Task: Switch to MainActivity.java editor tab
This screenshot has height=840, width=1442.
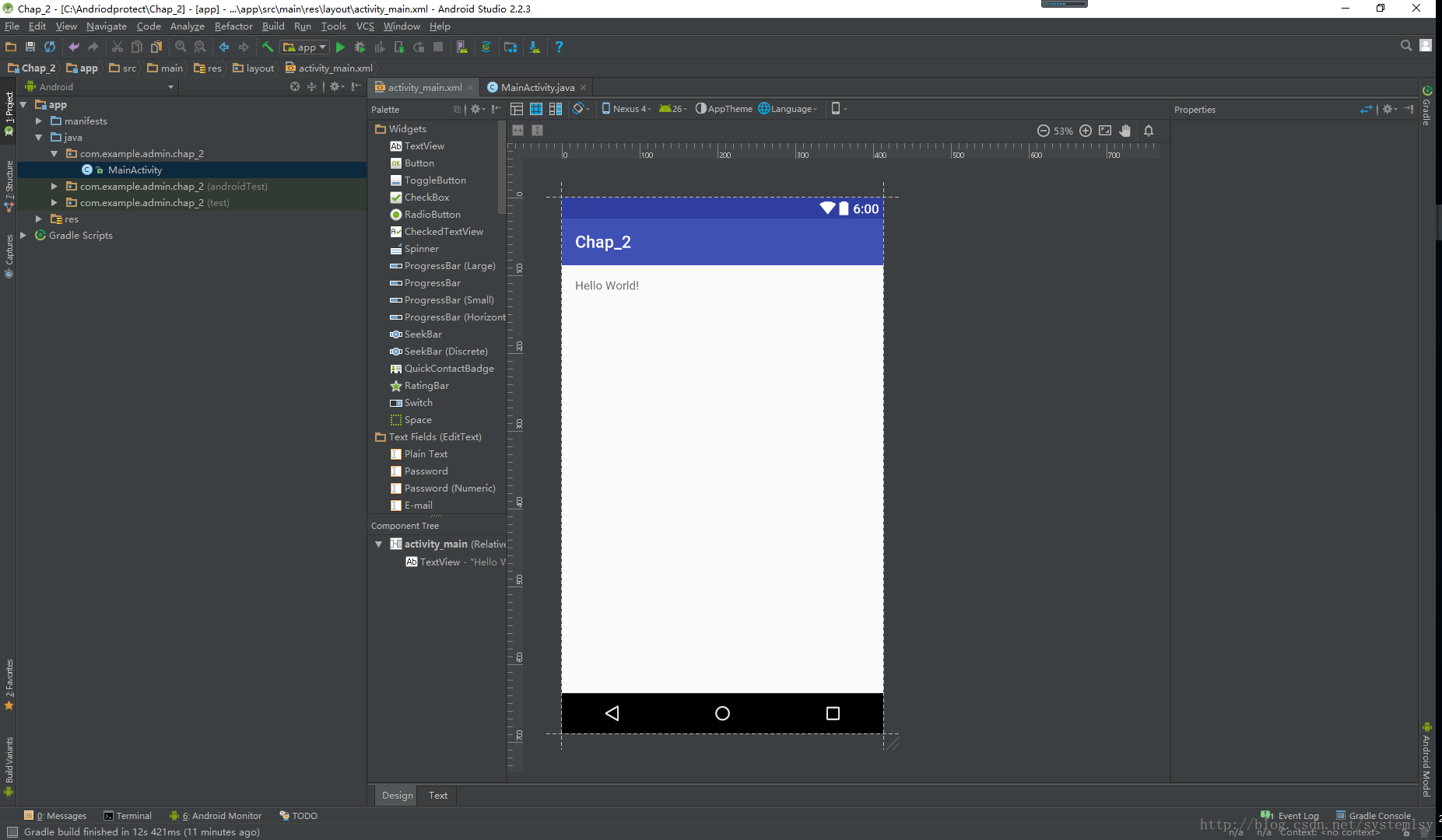Action: pyautogui.click(x=537, y=87)
